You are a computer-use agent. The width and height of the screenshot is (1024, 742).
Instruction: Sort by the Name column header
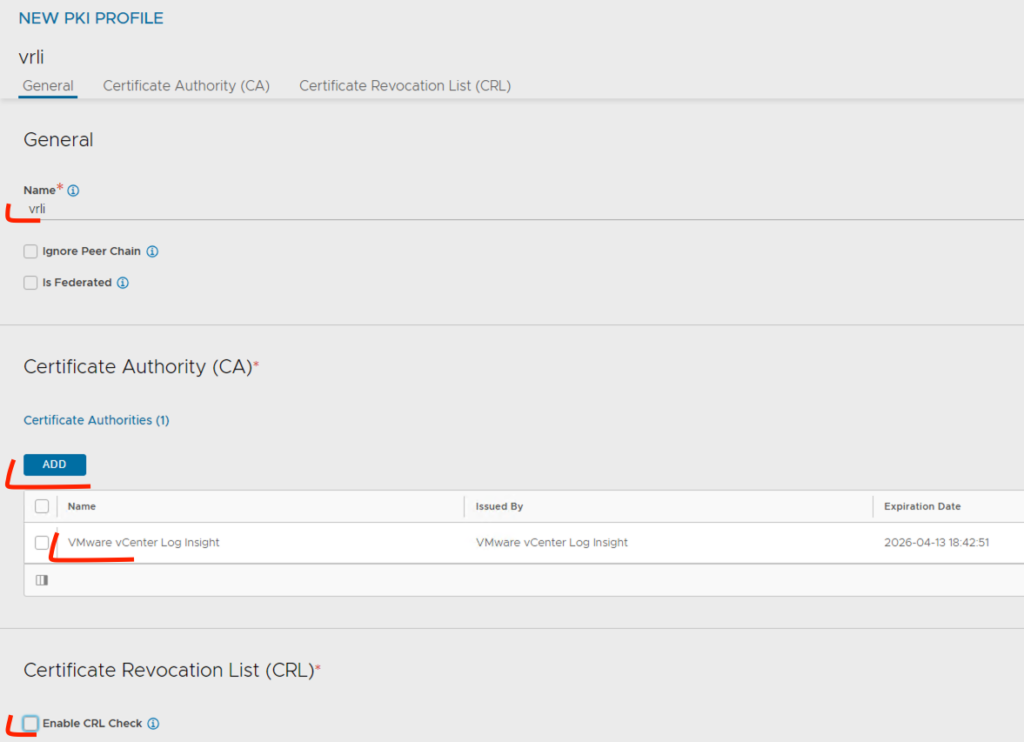(82, 507)
